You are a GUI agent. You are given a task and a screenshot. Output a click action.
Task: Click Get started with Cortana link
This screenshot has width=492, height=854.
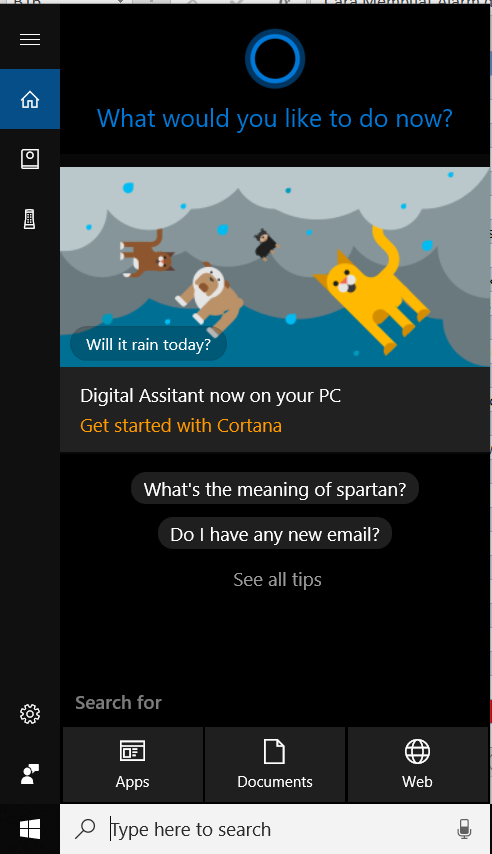click(181, 425)
